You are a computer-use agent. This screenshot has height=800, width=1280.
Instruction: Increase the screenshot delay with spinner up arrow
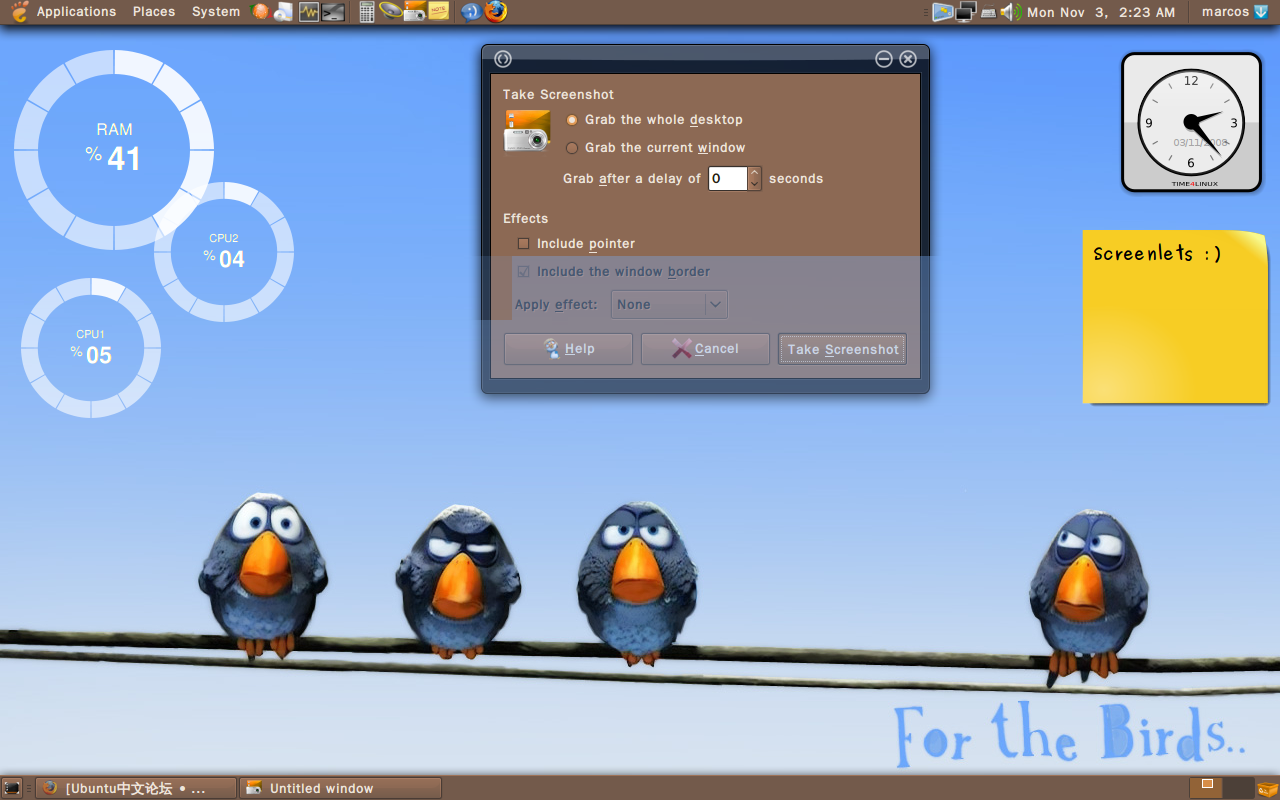755,173
